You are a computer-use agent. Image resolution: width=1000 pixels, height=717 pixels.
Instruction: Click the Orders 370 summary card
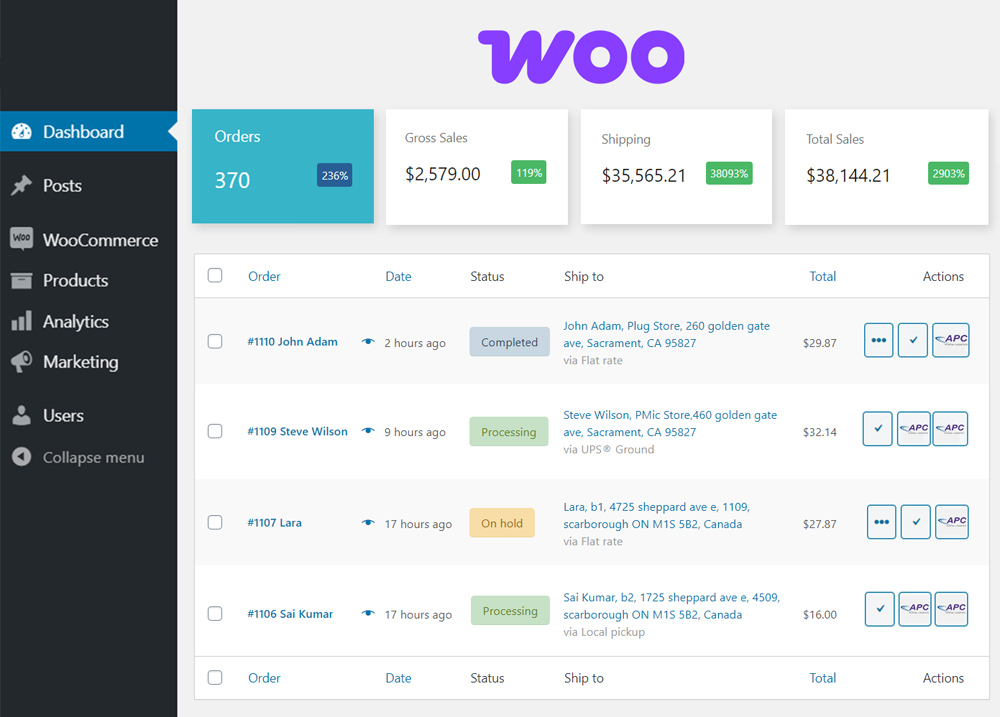[x=282, y=166]
